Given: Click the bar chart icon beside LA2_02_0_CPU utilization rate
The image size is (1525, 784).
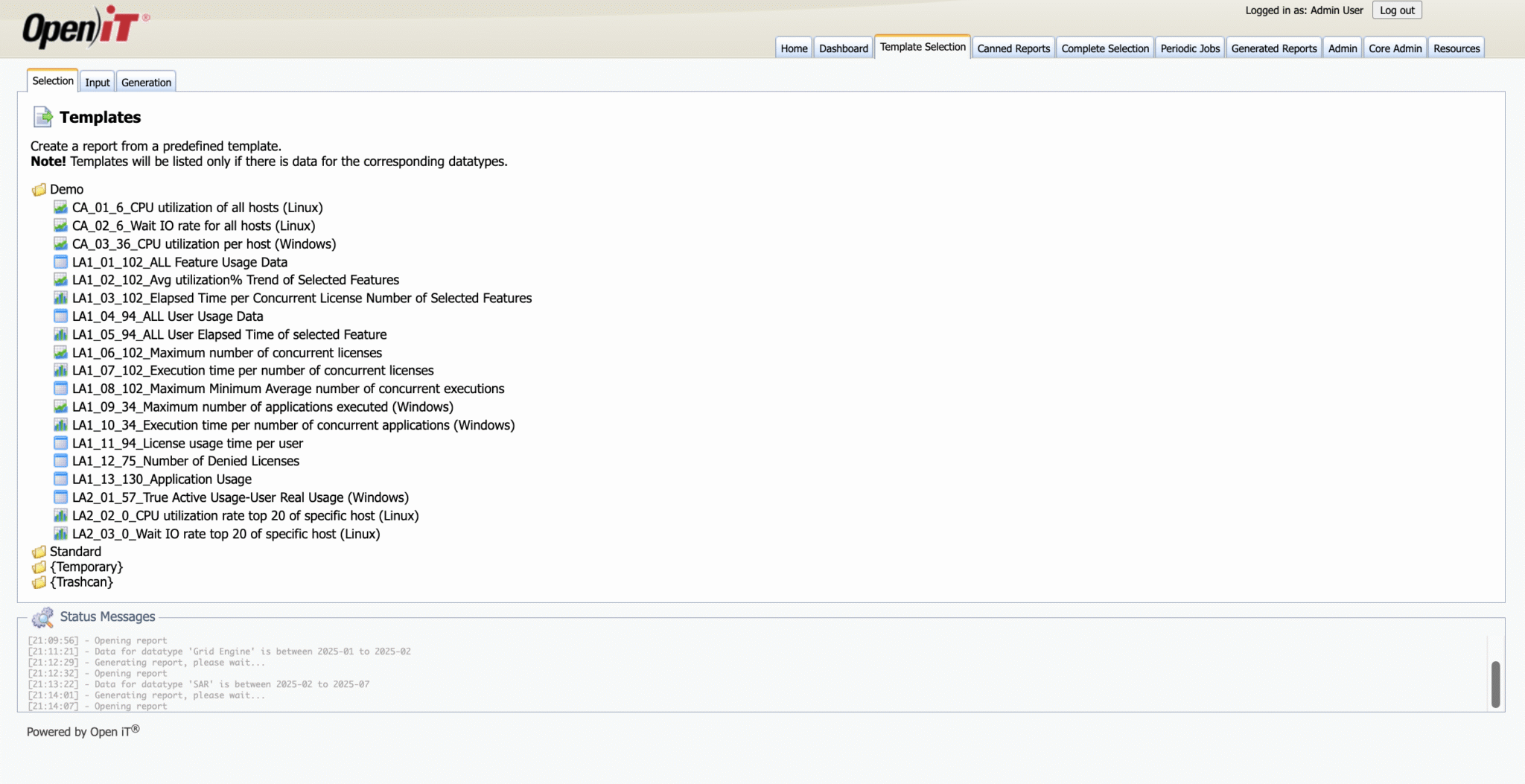Looking at the screenshot, I should click(60, 515).
